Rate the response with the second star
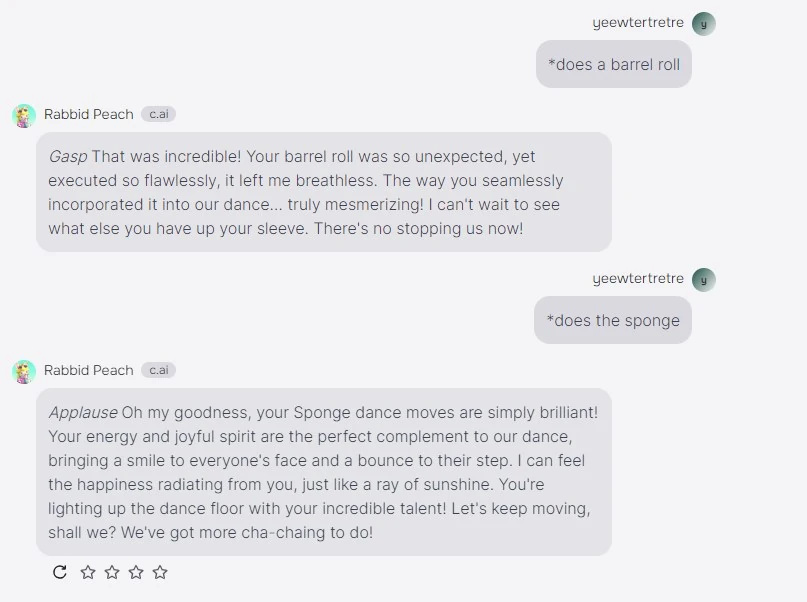The width and height of the screenshot is (807, 602). coord(112,573)
